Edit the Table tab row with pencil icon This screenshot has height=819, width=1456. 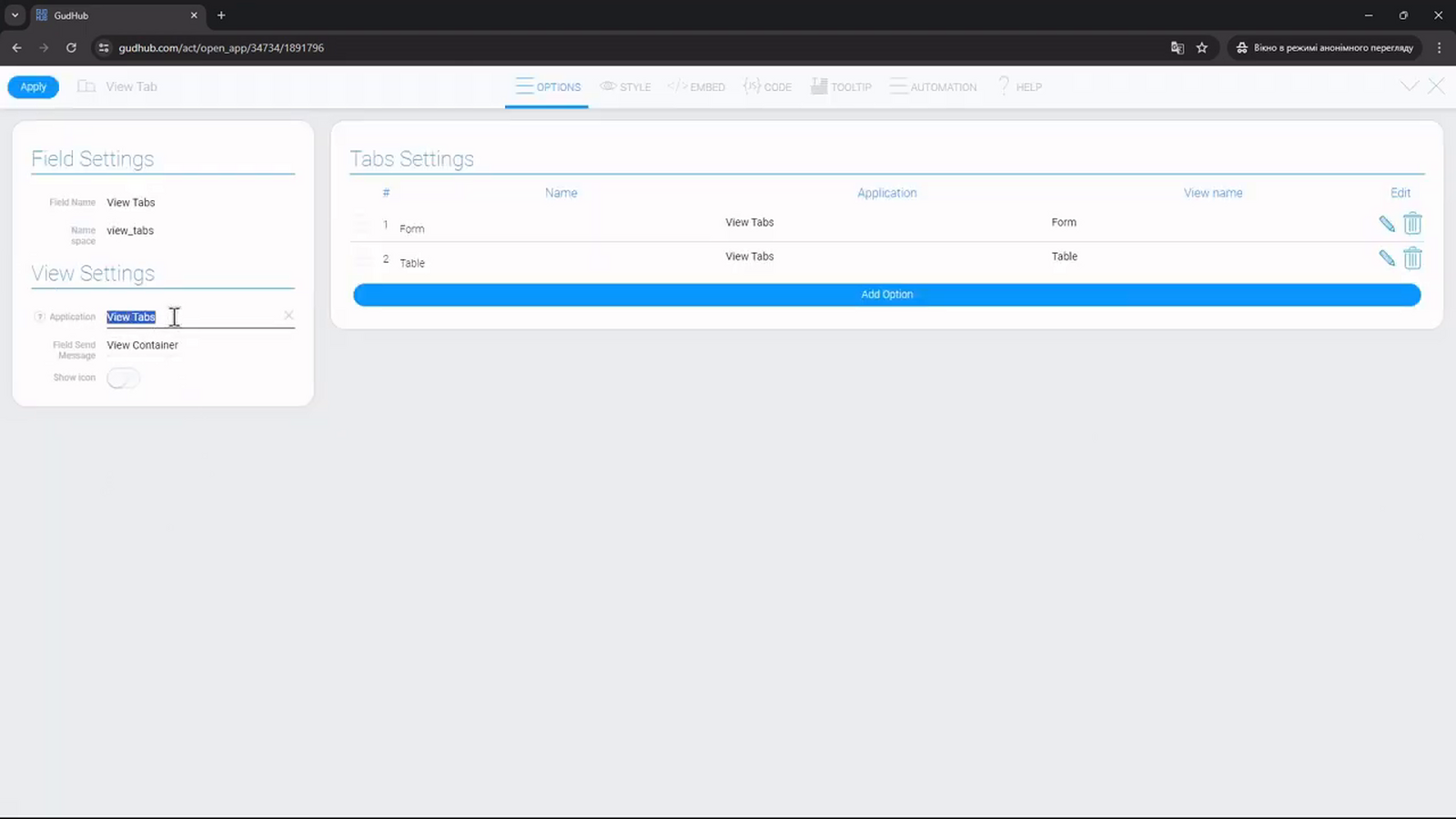[1387, 258]
